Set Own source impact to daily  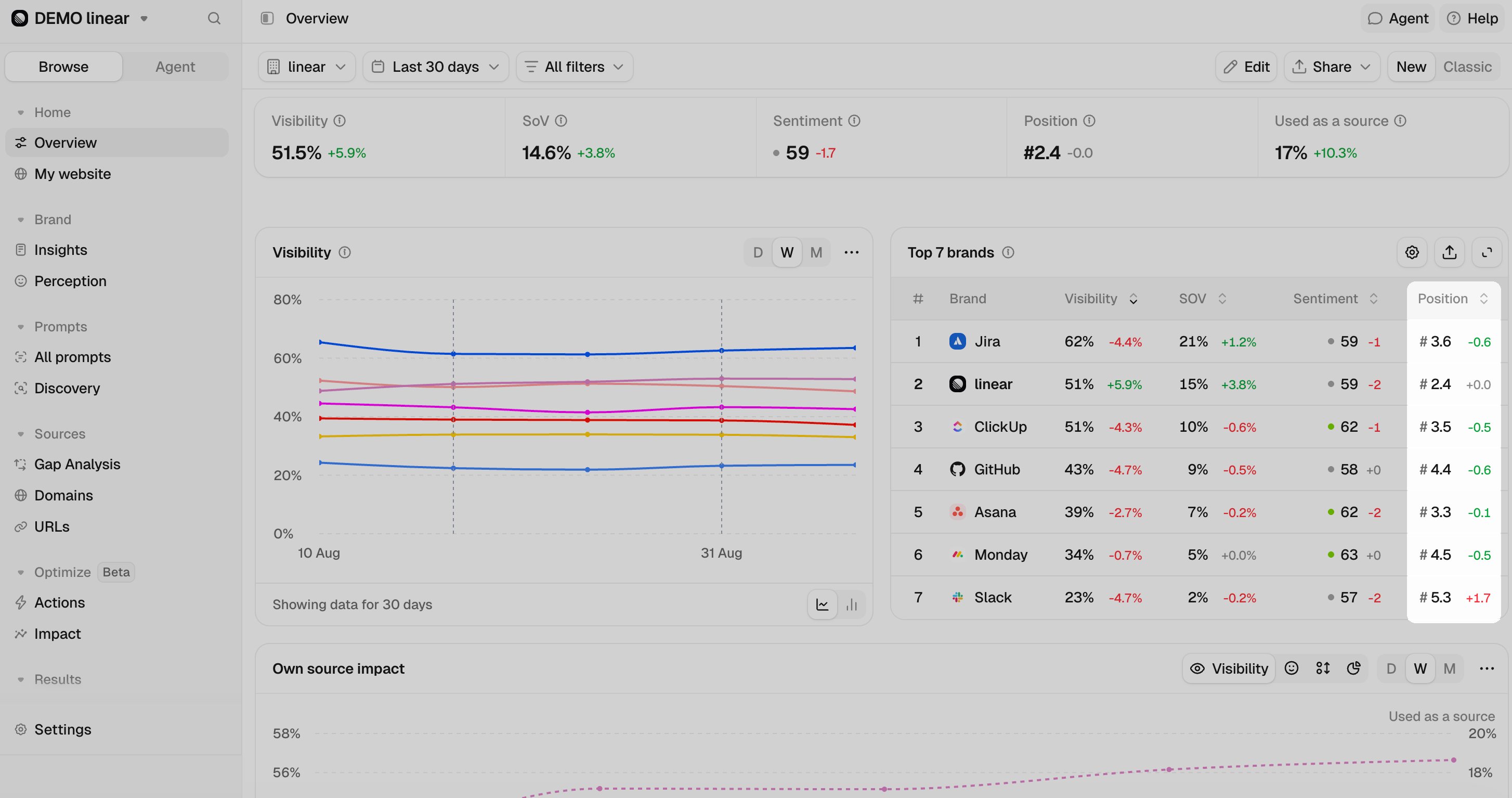(1391, 668)
